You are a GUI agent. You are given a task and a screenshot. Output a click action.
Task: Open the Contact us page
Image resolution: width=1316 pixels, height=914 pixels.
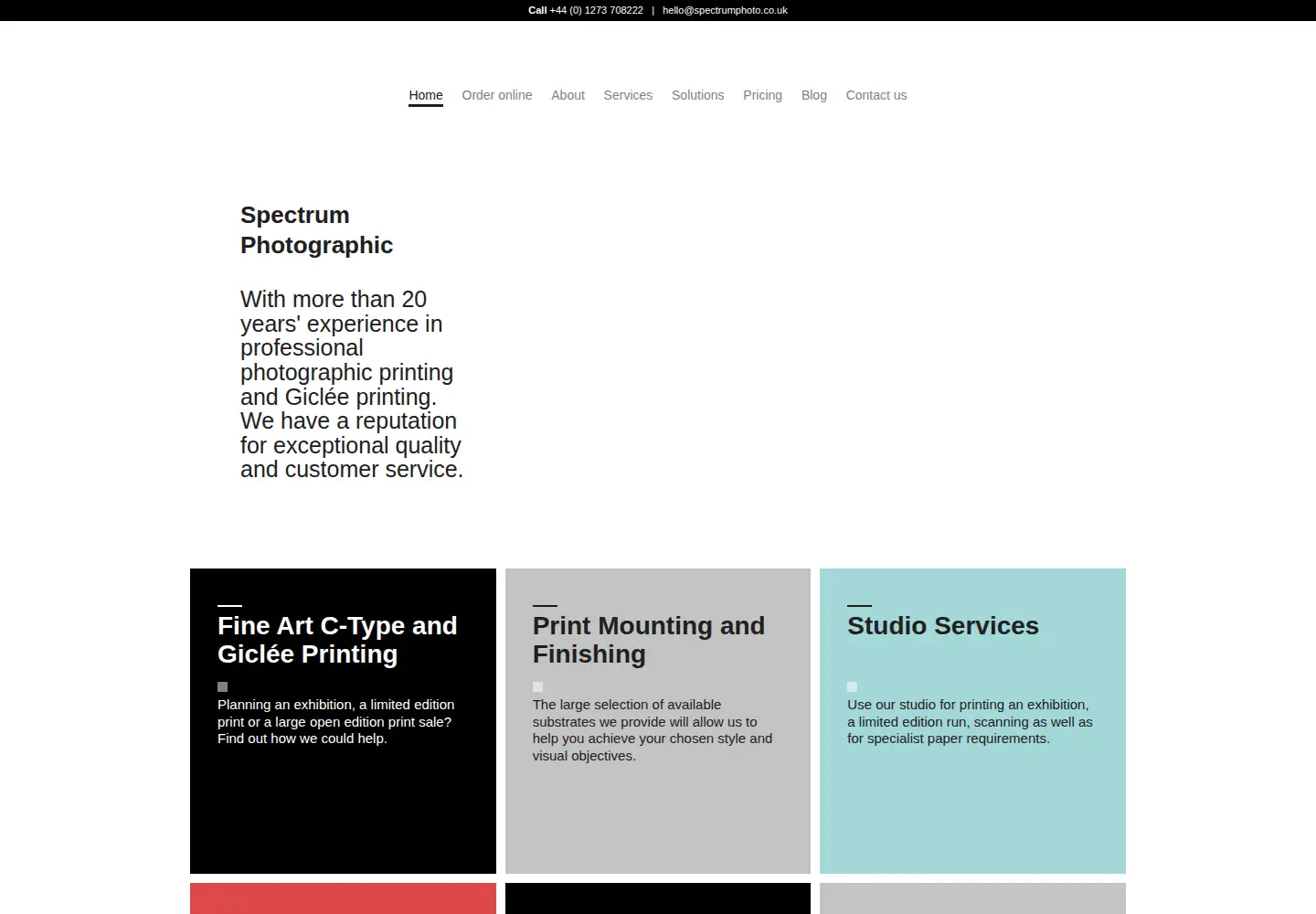(x=876, y=95)
